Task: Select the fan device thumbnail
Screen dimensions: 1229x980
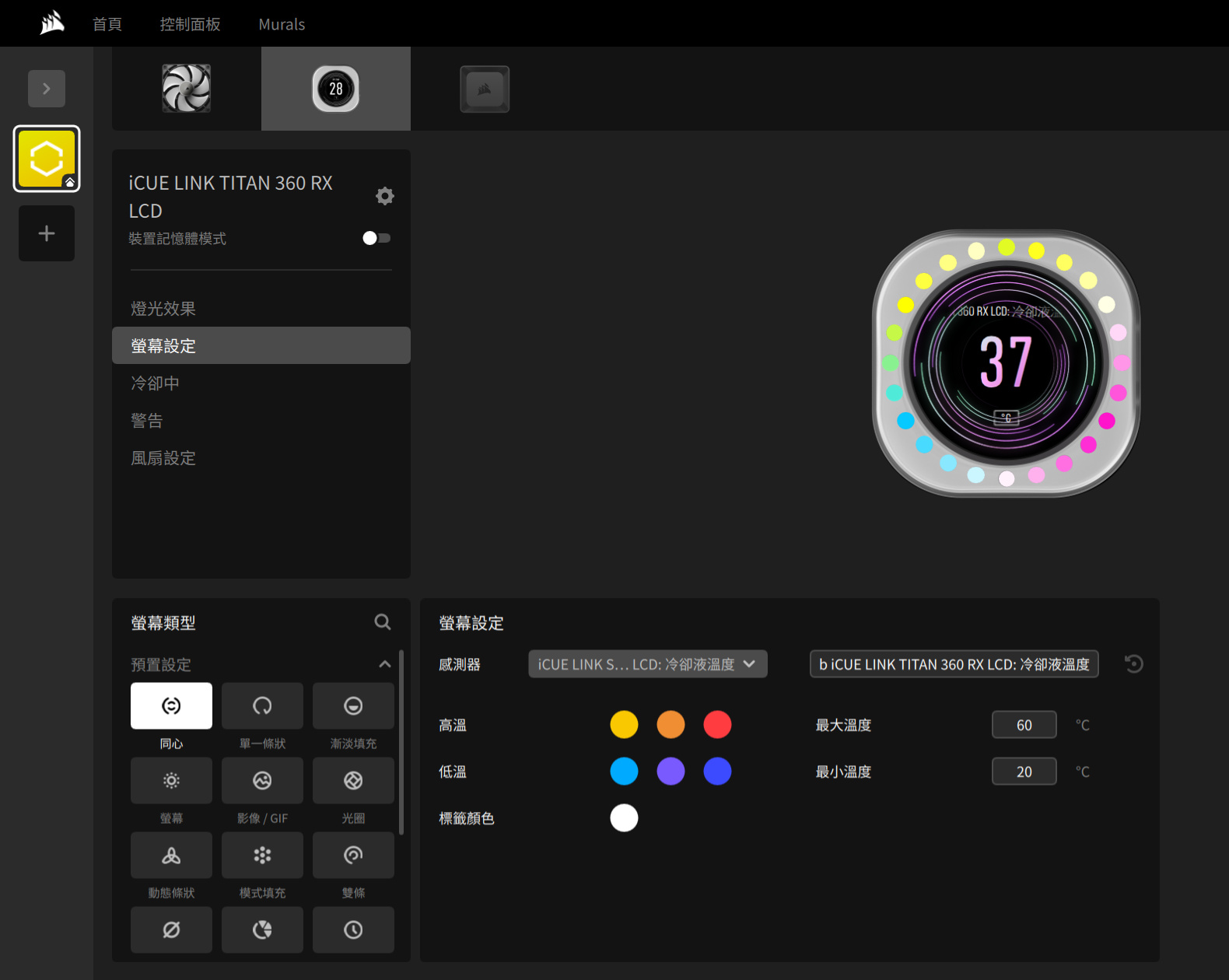Action: (187, 89)
